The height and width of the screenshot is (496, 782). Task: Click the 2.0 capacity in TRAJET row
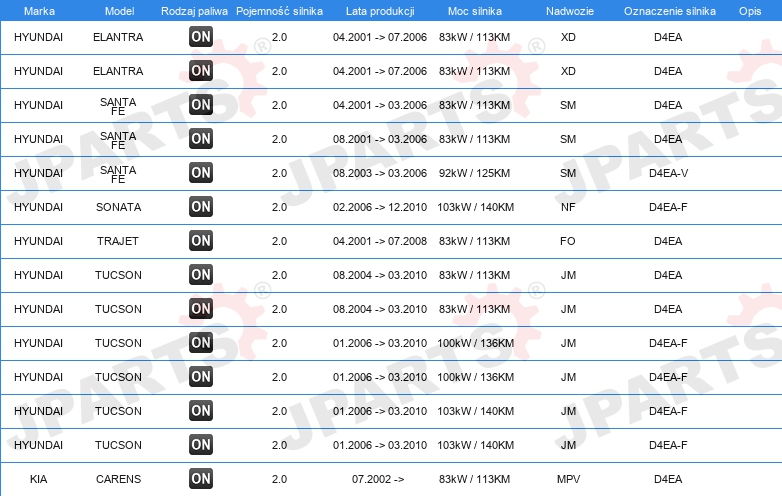(x=279, y=241)
